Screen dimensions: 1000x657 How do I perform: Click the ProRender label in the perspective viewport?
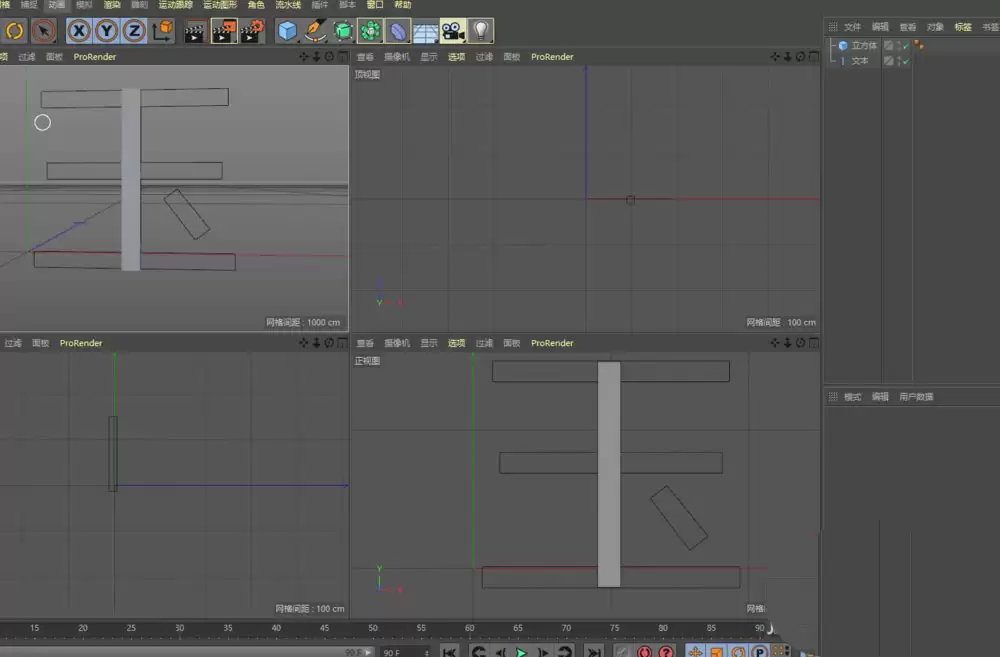point(94,57)
